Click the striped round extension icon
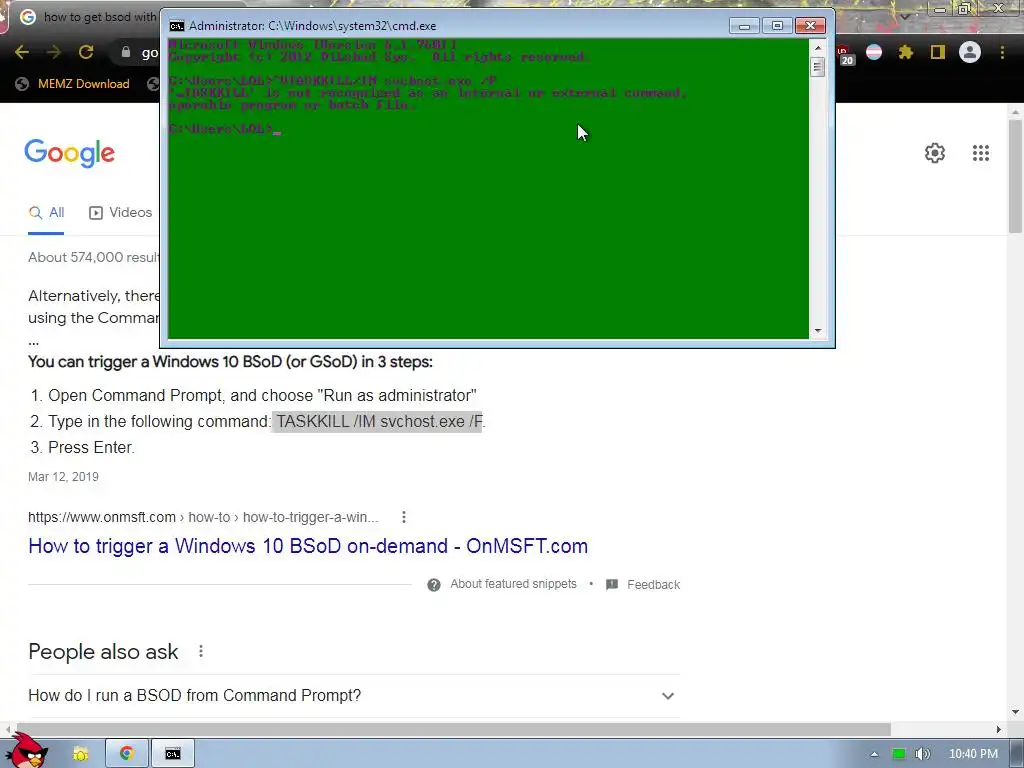This screenshot has width=1024, height=768. pyautogui.click(x=874, y=52)
